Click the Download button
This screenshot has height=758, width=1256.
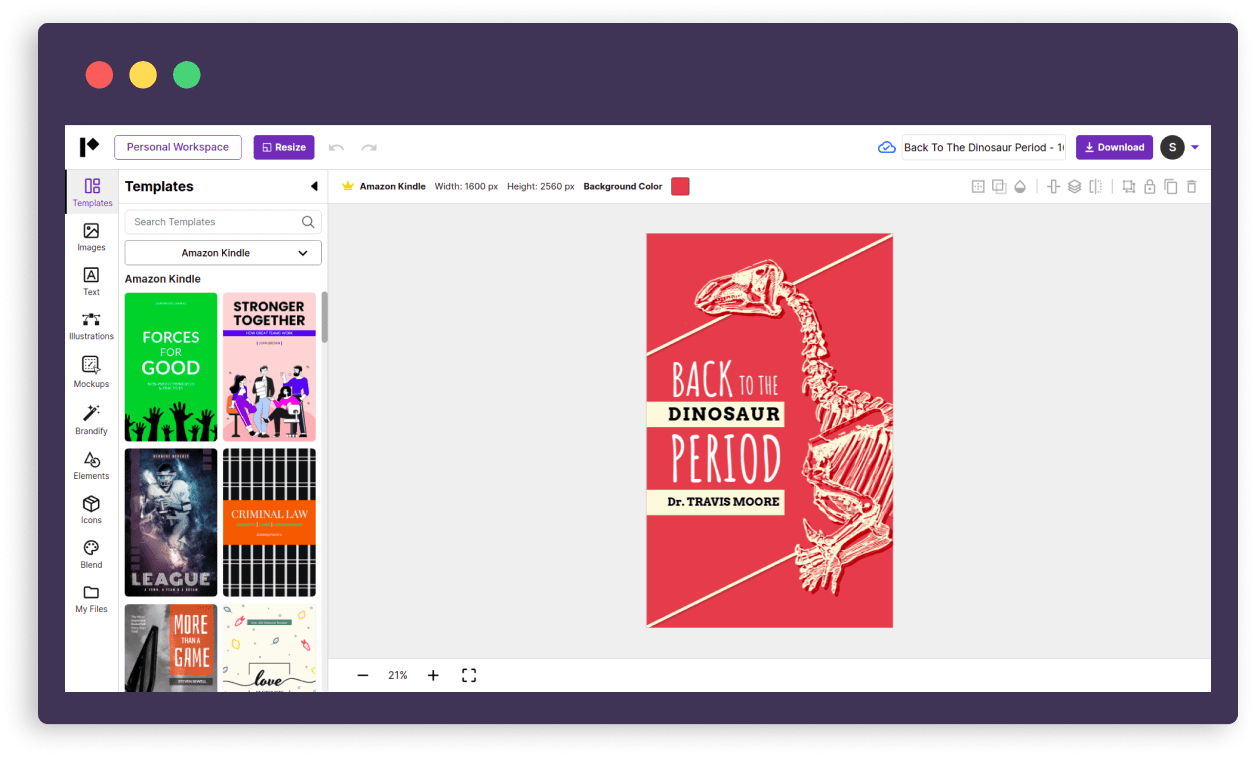1114,147
